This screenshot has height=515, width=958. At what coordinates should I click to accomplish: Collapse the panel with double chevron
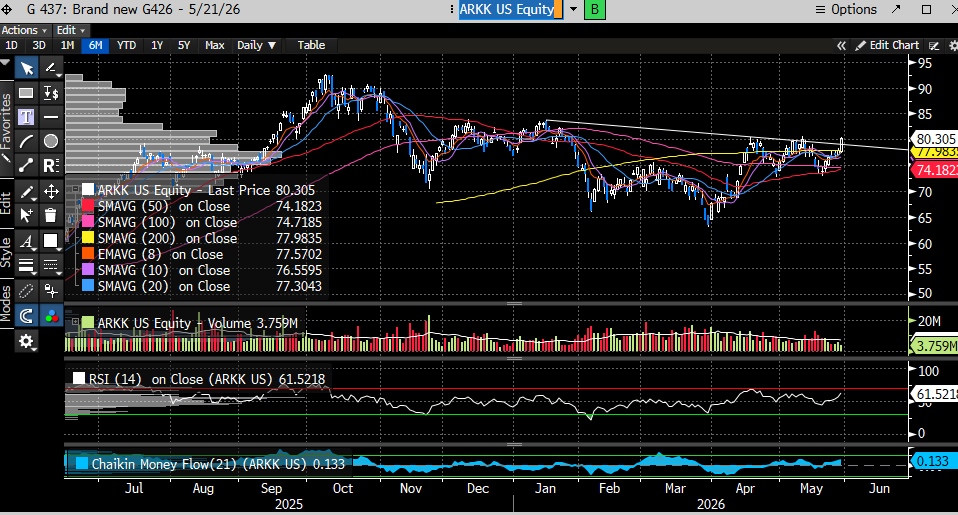click(841, 45)
